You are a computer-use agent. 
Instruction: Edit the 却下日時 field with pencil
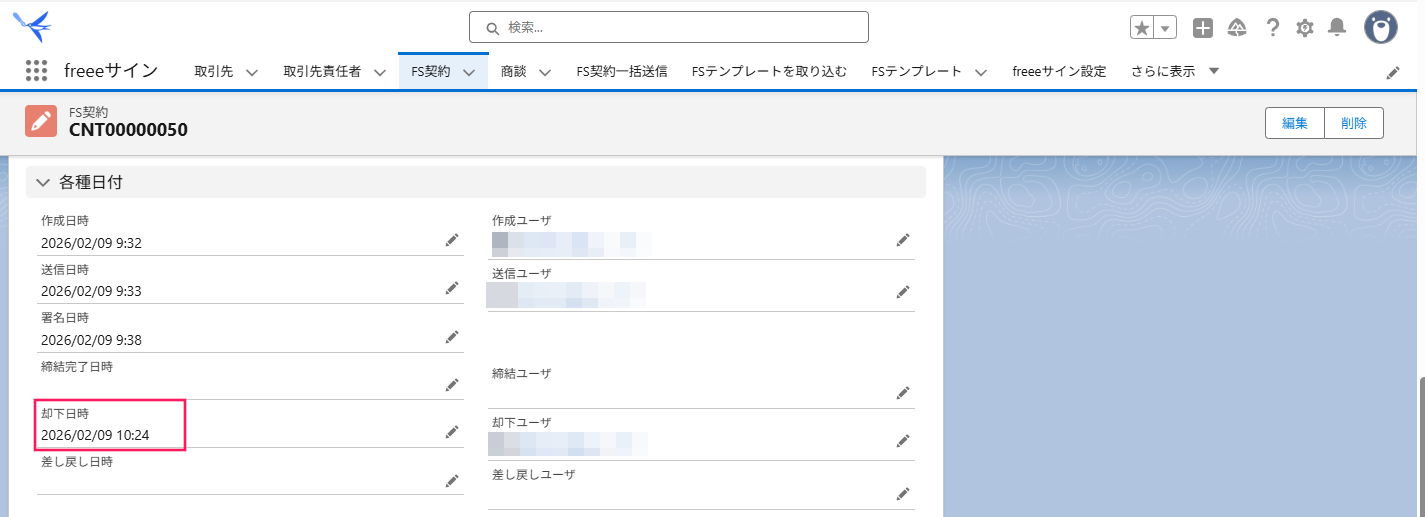pos(452,432)
